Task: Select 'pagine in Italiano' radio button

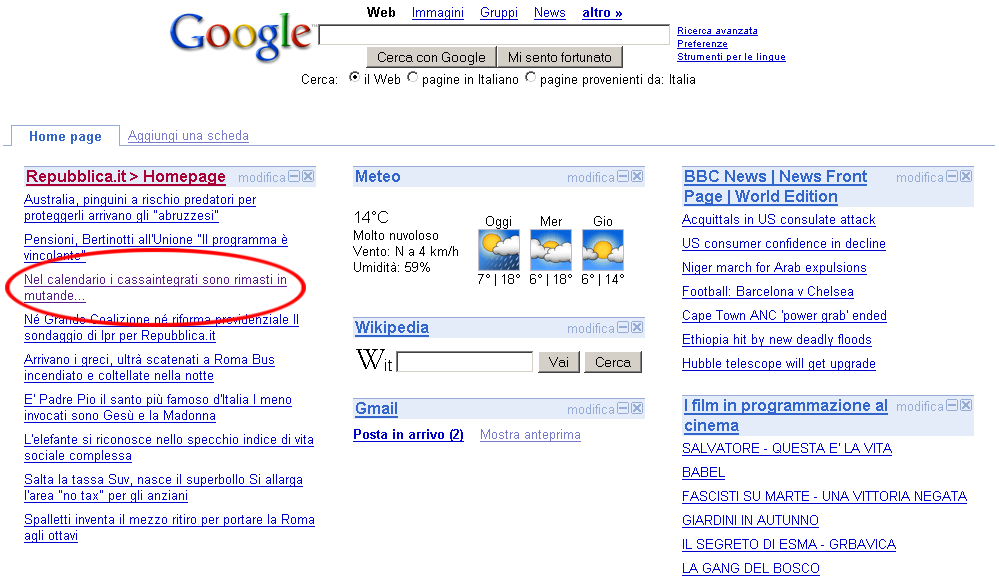Action: tap(413, 77)
